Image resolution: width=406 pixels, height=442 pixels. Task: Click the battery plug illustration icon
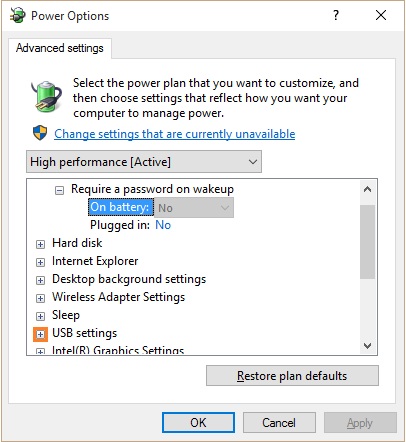tap(47, 96)
